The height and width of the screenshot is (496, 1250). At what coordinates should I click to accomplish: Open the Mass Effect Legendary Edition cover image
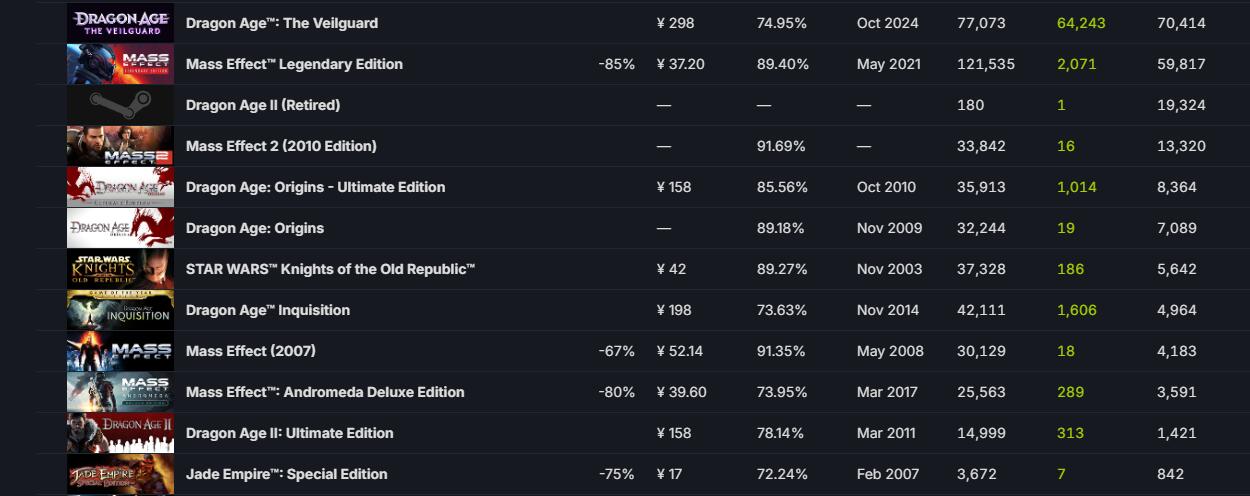pos(120,64)
